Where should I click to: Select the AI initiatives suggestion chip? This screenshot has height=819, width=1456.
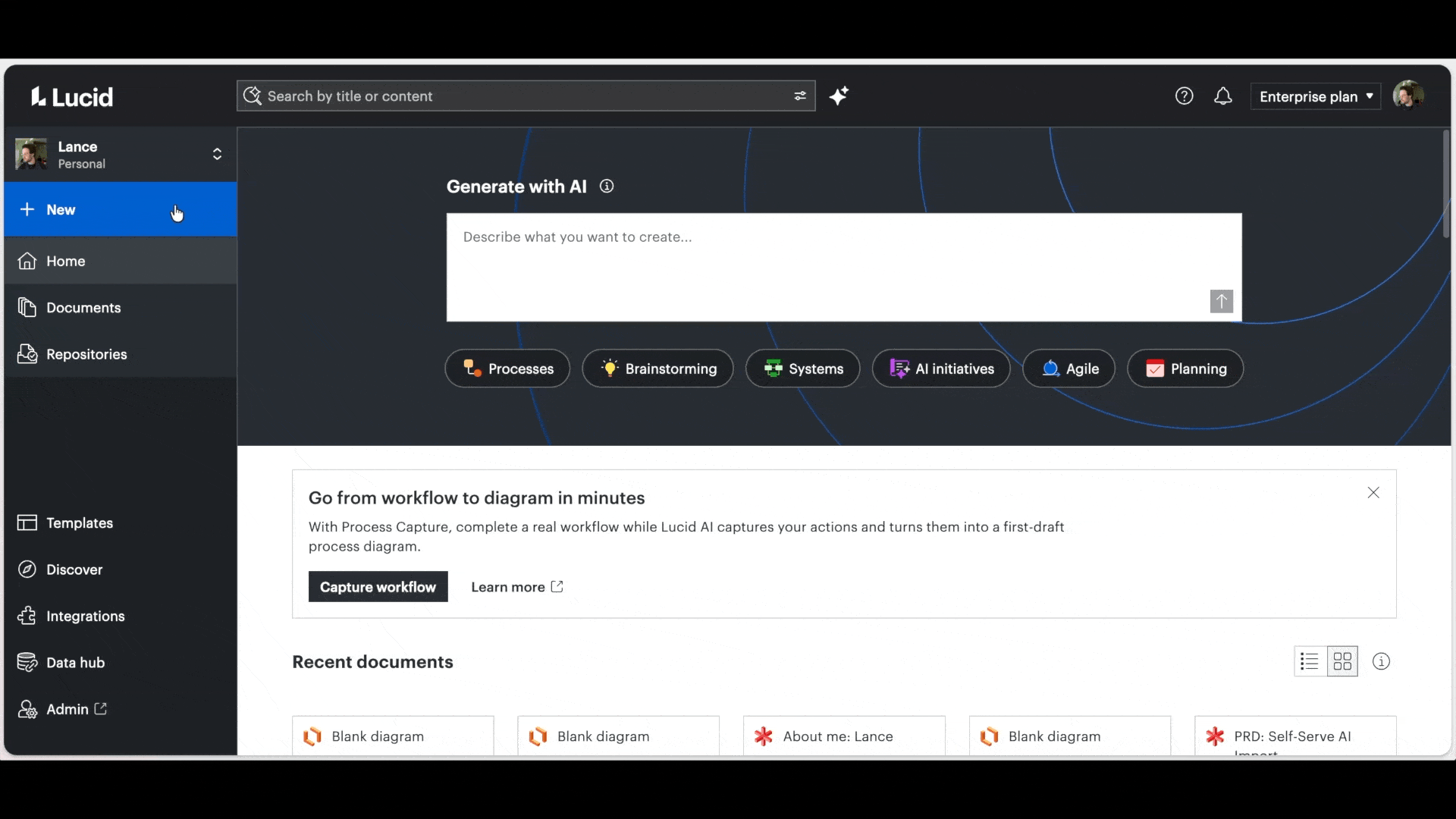point(941,369)
